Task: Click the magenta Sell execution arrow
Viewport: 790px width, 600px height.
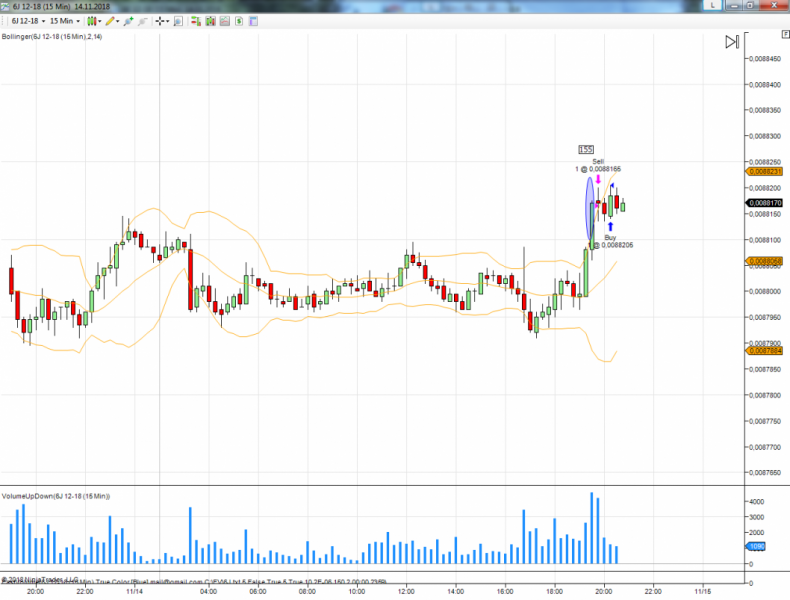Action: coord(598,179)
